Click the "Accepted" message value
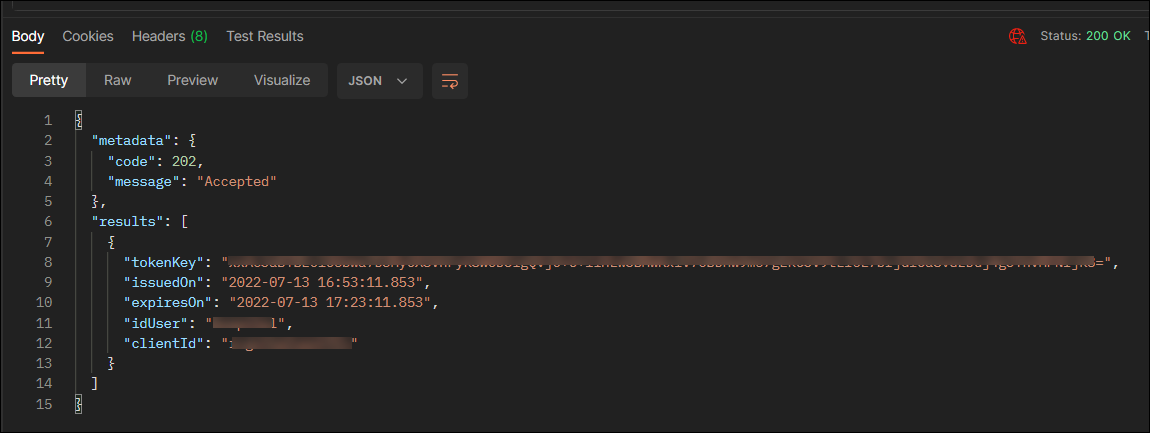The image size is (1150, 433). [236, 181]
